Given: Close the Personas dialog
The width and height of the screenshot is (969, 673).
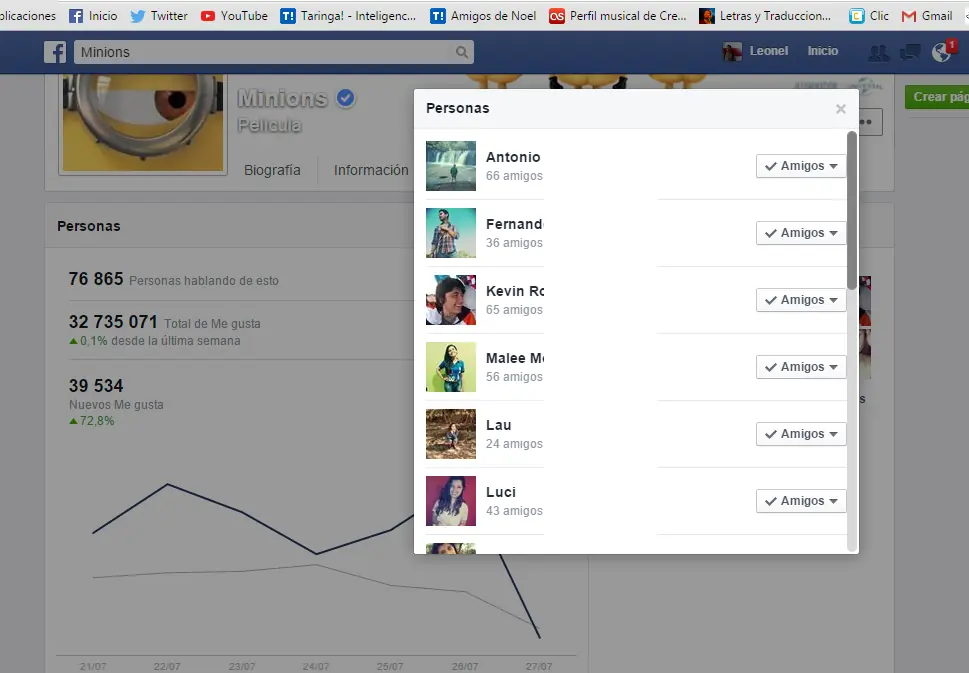Looking at the screenshot, I should [840, 109].
